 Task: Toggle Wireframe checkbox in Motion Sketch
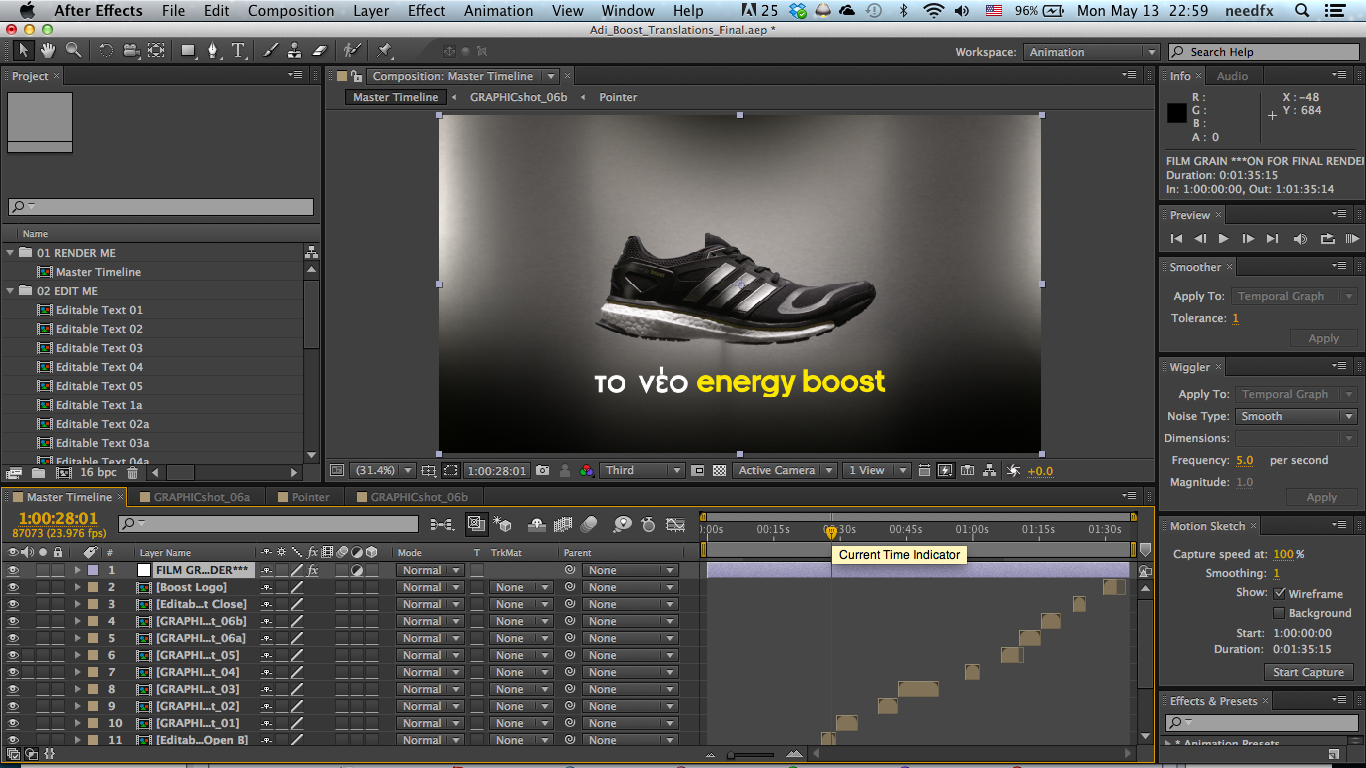(x=1280, y=594)
